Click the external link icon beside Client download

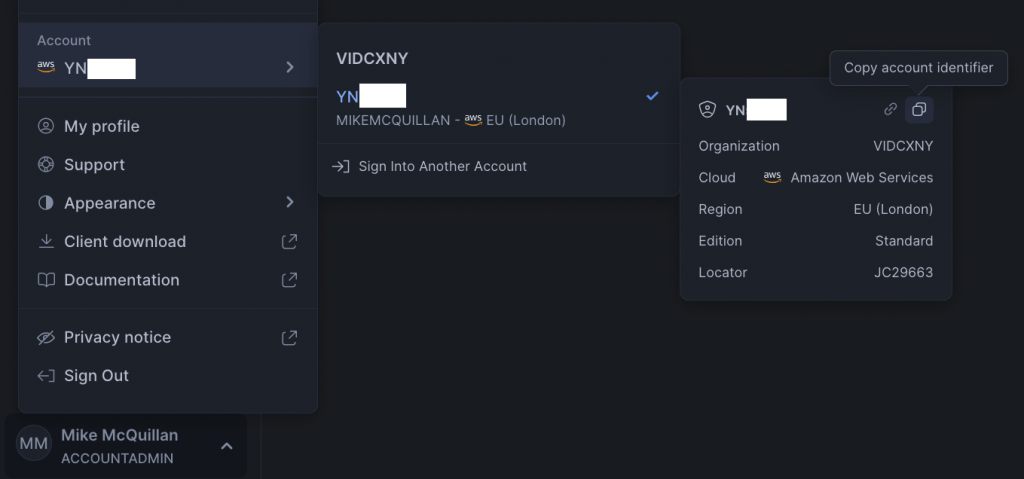289,242
